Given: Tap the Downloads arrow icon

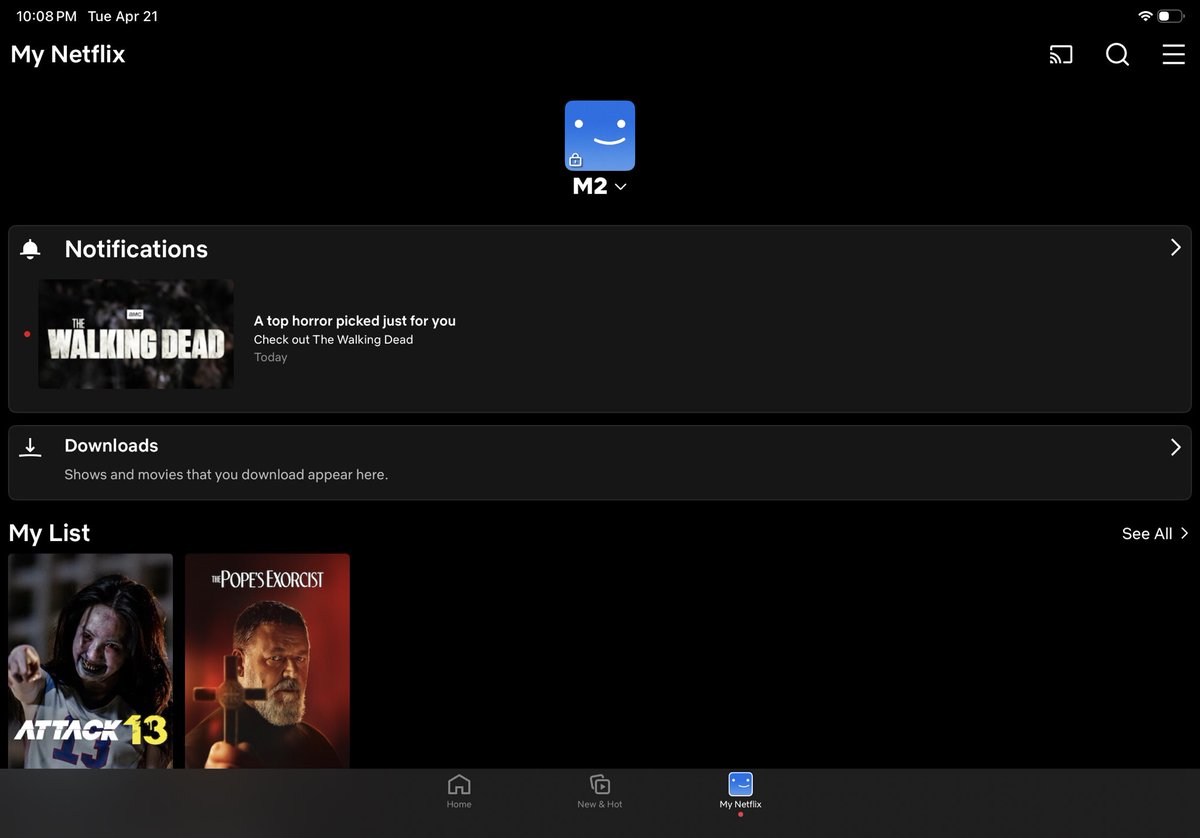Looking at the screenshot, I should 31,447.
